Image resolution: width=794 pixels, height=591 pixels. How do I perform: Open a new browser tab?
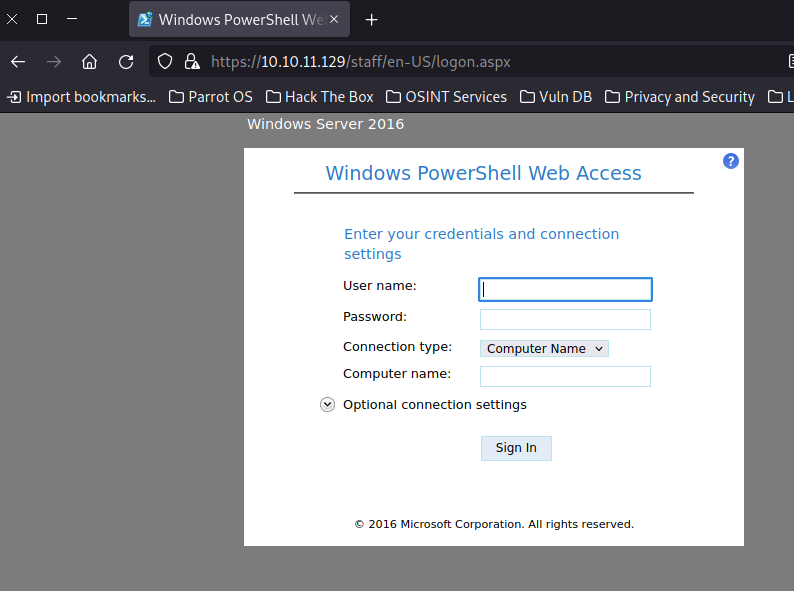point(372,20)
